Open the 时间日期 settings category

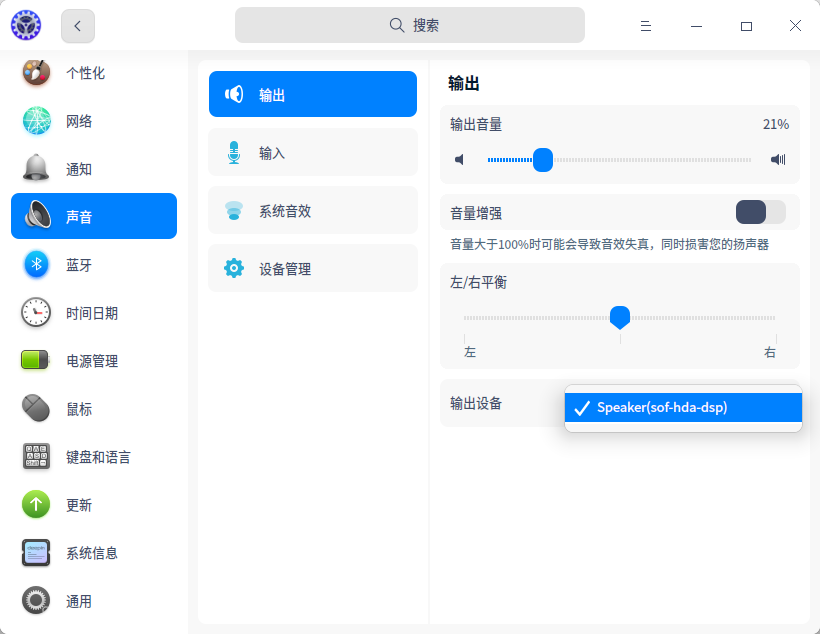[94, 312]
